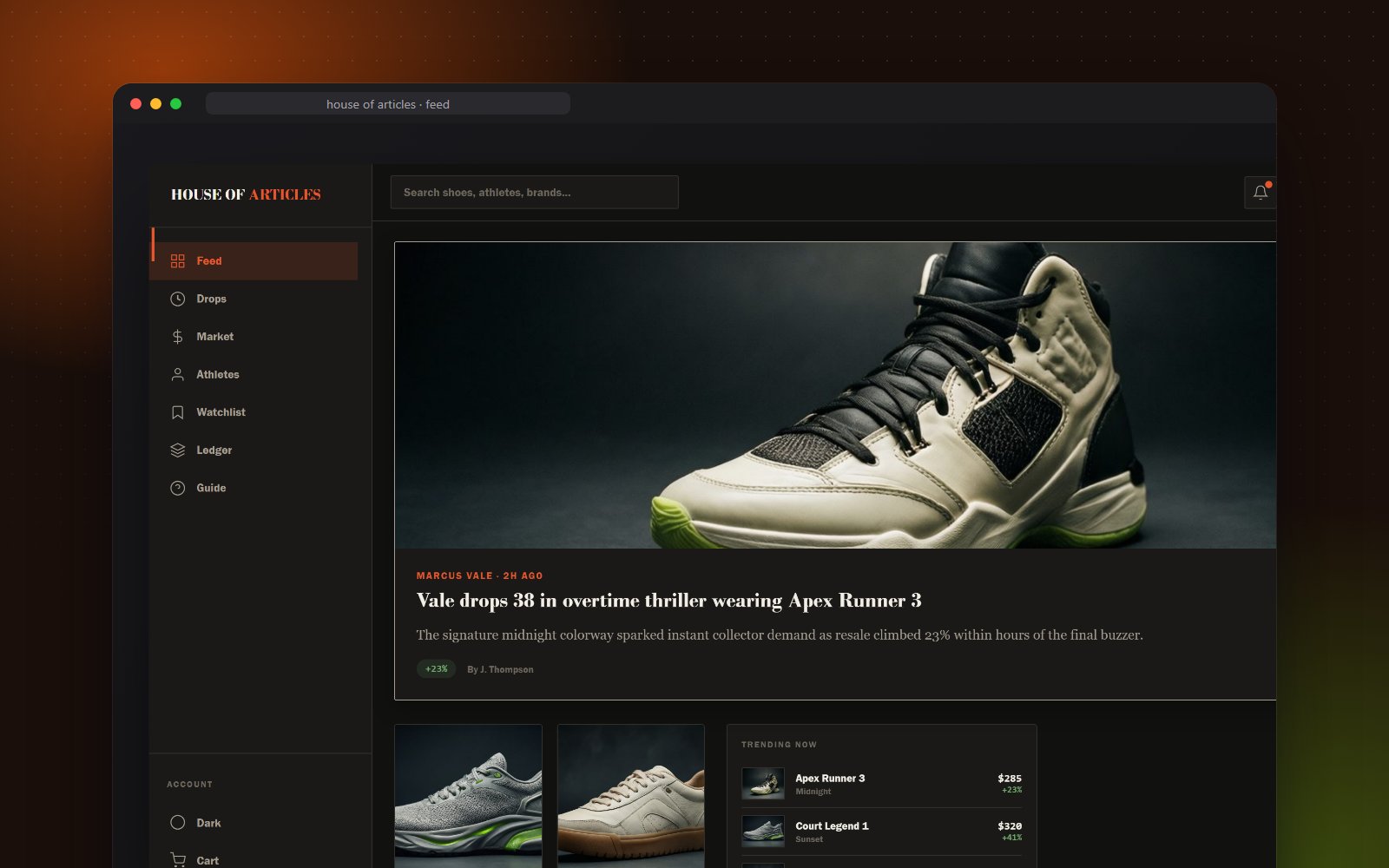Click the Ledger layers icon
Image resolution: width=1389 pixels, height=868 pixels.
(178, 450)
